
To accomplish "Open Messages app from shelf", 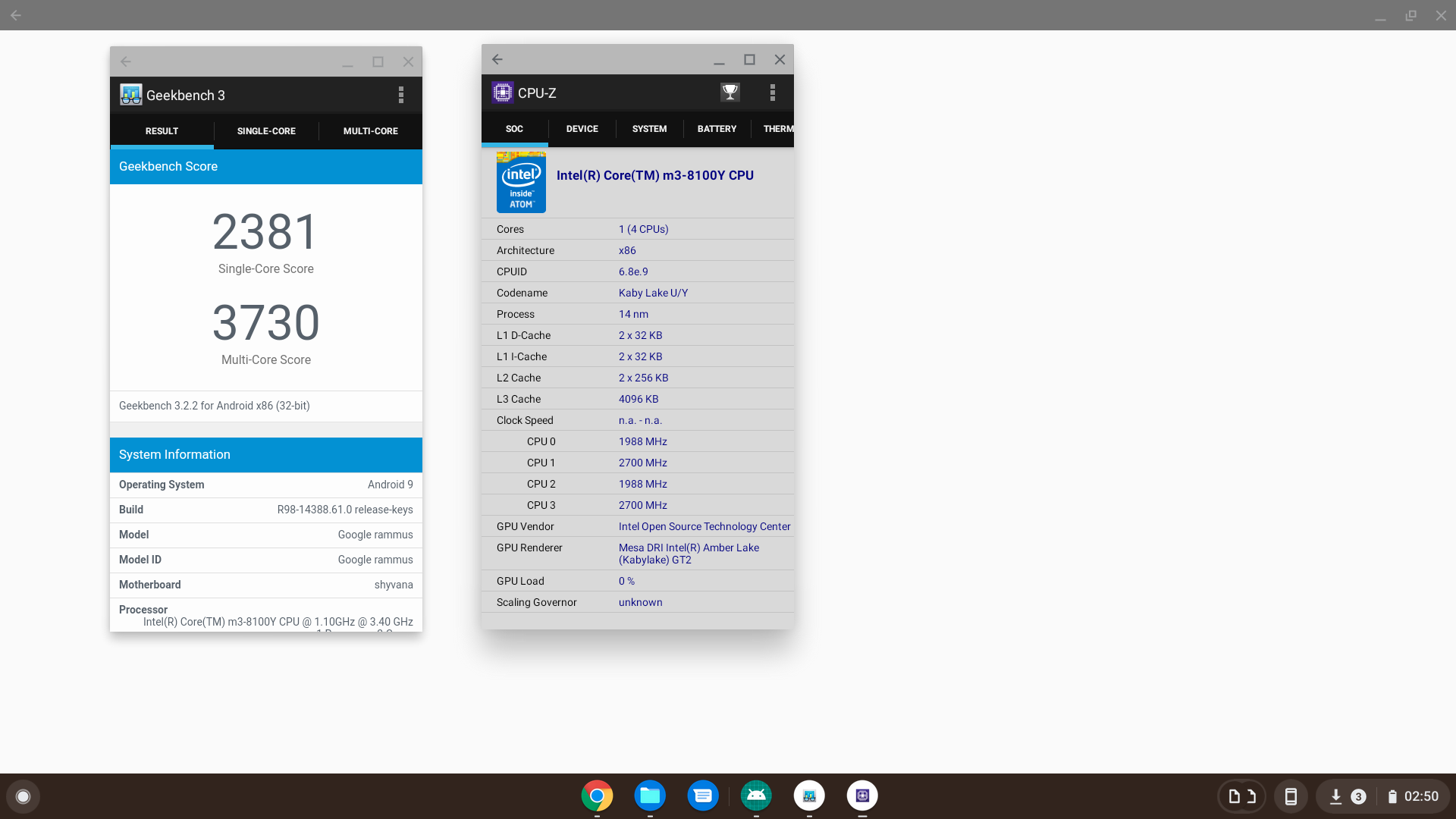I will pyautogui.click(x=703, y=795).
